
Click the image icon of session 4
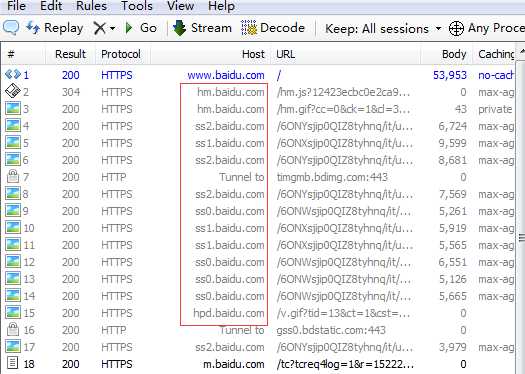[13, 126]
